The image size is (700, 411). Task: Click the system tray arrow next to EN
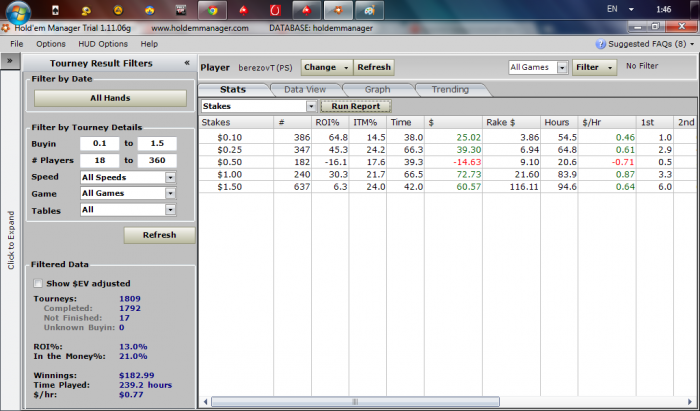[x=631, y=9]
